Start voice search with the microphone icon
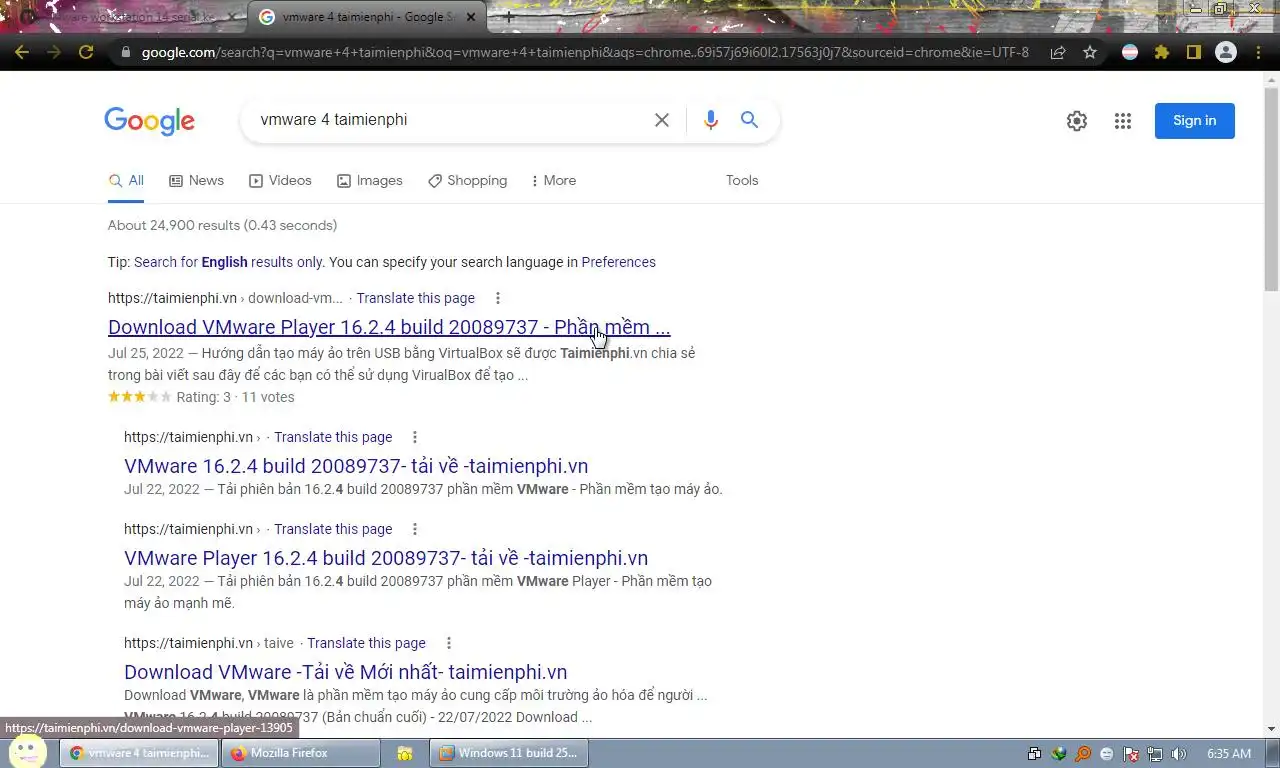Image resolution: width=1280 pixels, height=768 pixels. click(711, 120)
